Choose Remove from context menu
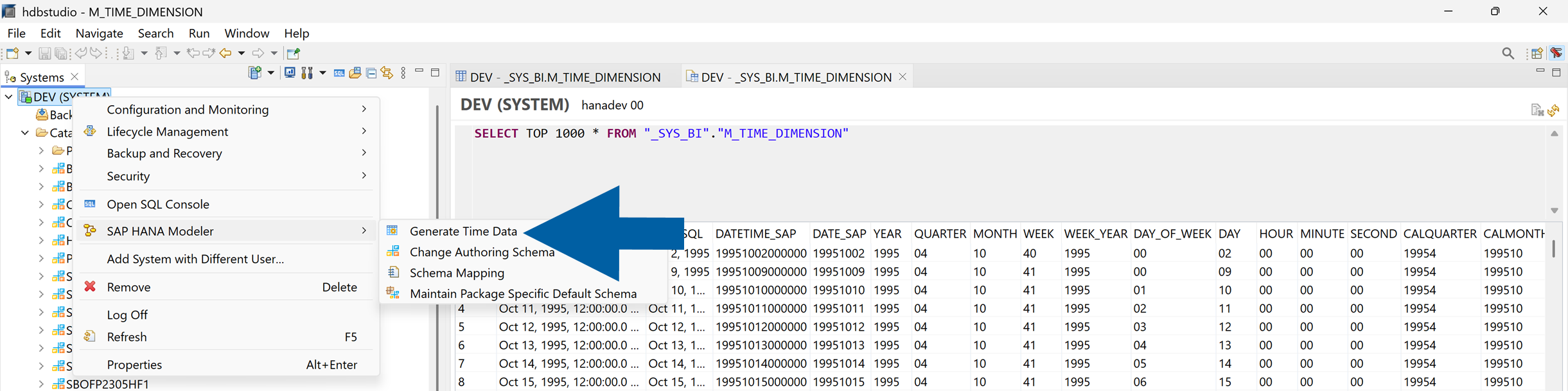The width and height of the screenshot is (1568, 391). (226, 287)
